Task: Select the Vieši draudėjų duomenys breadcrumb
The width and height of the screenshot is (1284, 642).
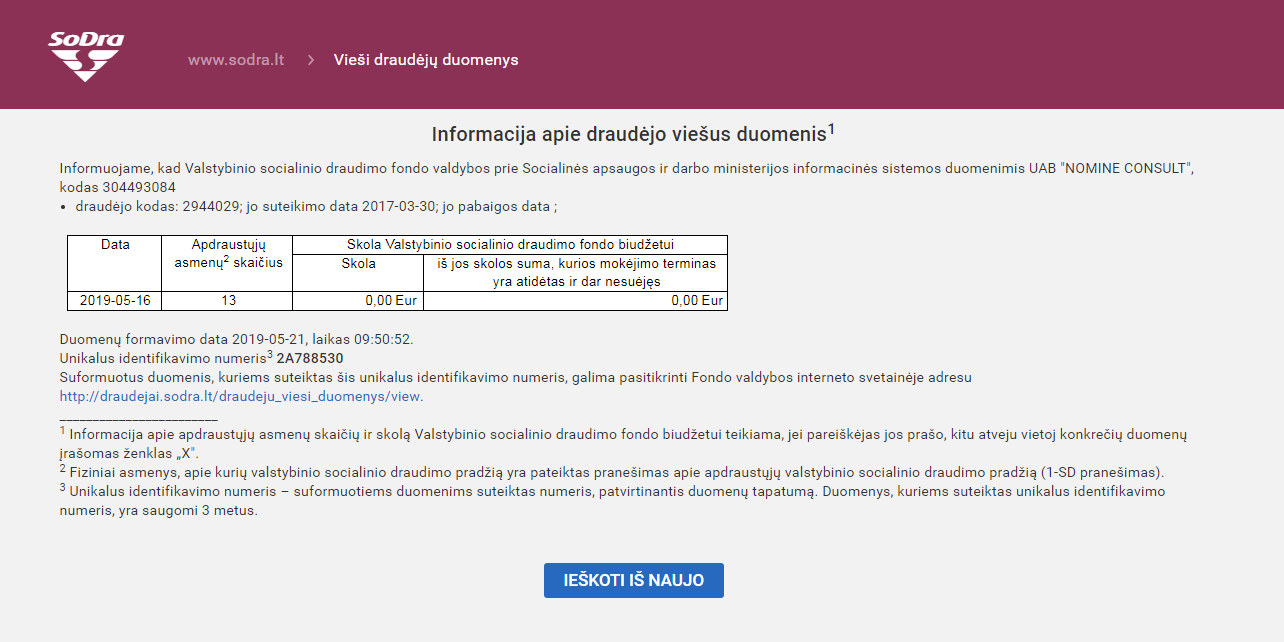Action: point(426,60)
